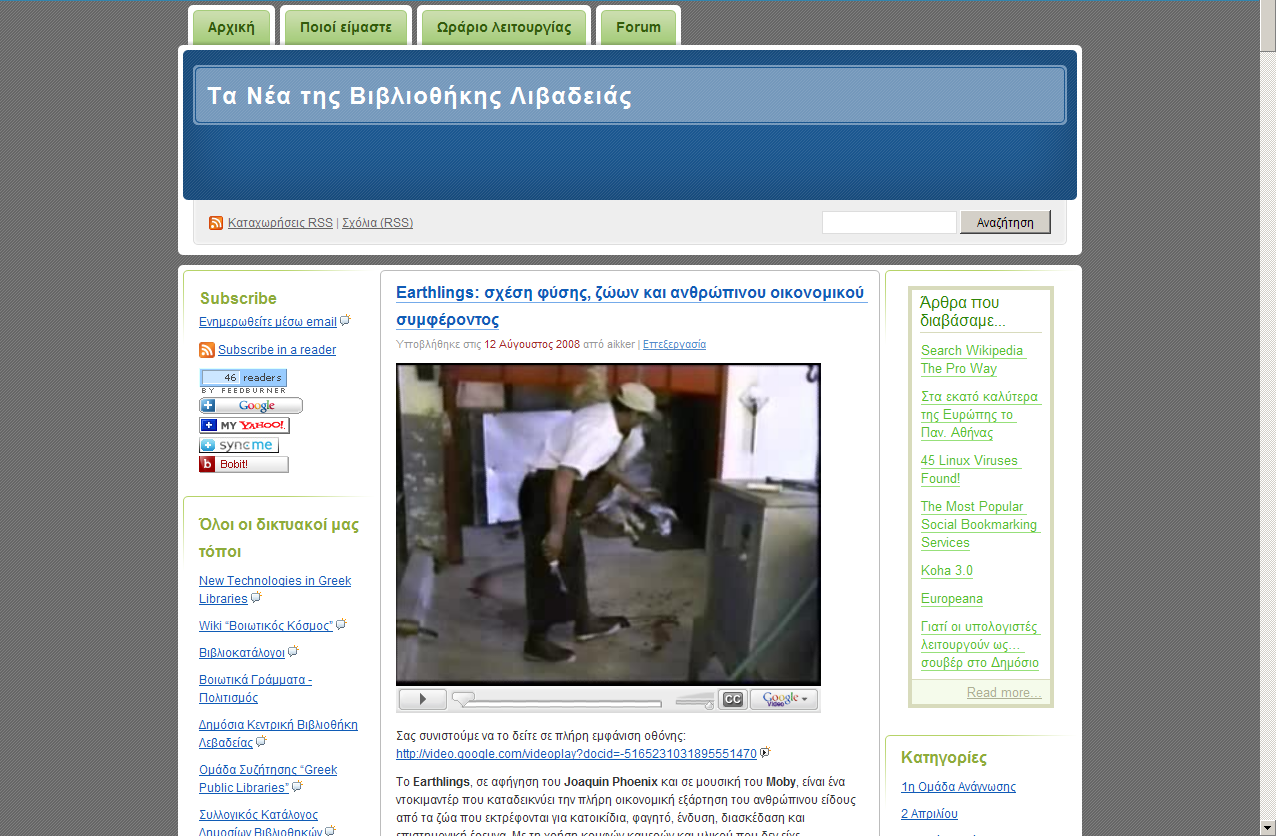
Task: Click the syncme subscribe badge
Action: click(x=239, y=445)
